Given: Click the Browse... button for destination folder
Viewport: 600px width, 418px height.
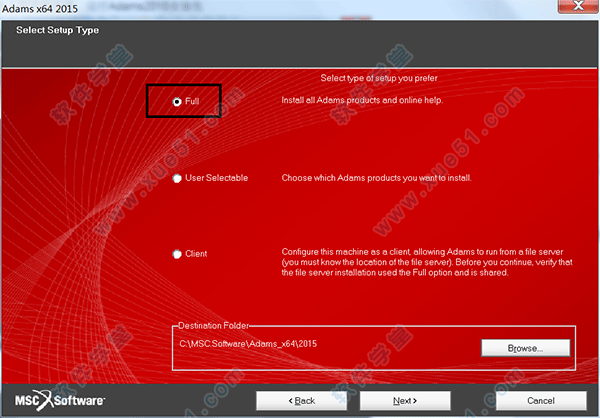Looking at the screenshot, I should coord(525,348).
